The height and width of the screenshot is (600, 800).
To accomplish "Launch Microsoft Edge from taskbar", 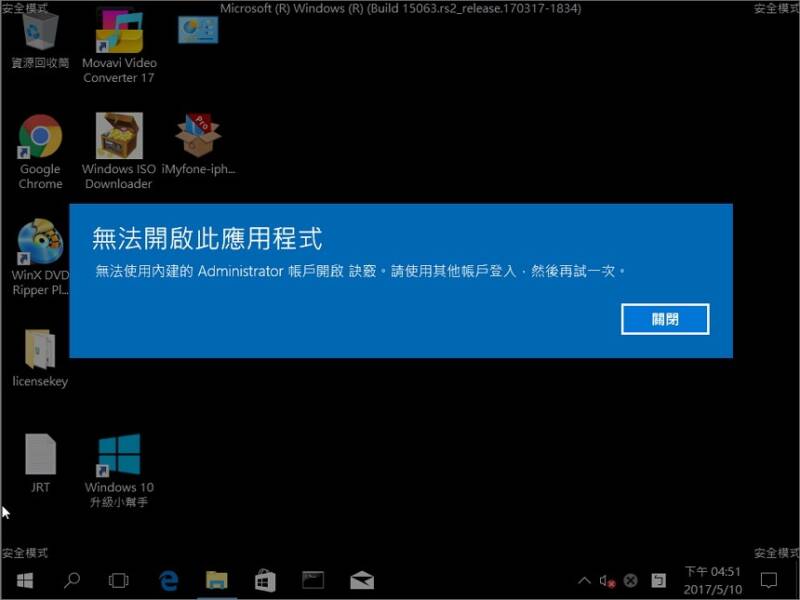I will point(168,581).
